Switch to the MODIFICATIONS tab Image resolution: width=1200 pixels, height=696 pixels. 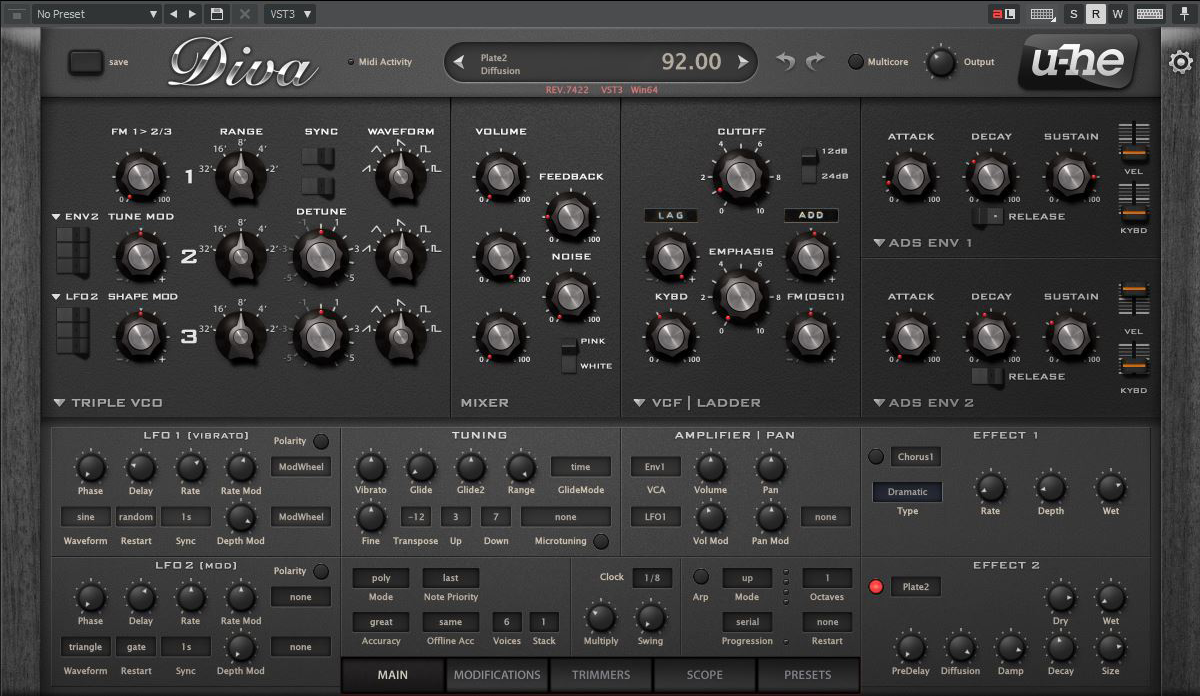tap(497, 675)
